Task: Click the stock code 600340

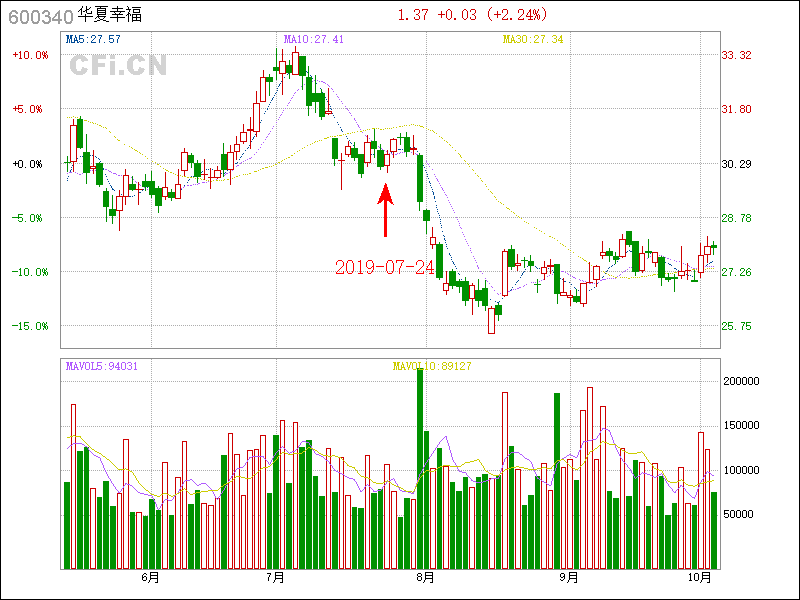Action: 38,16
